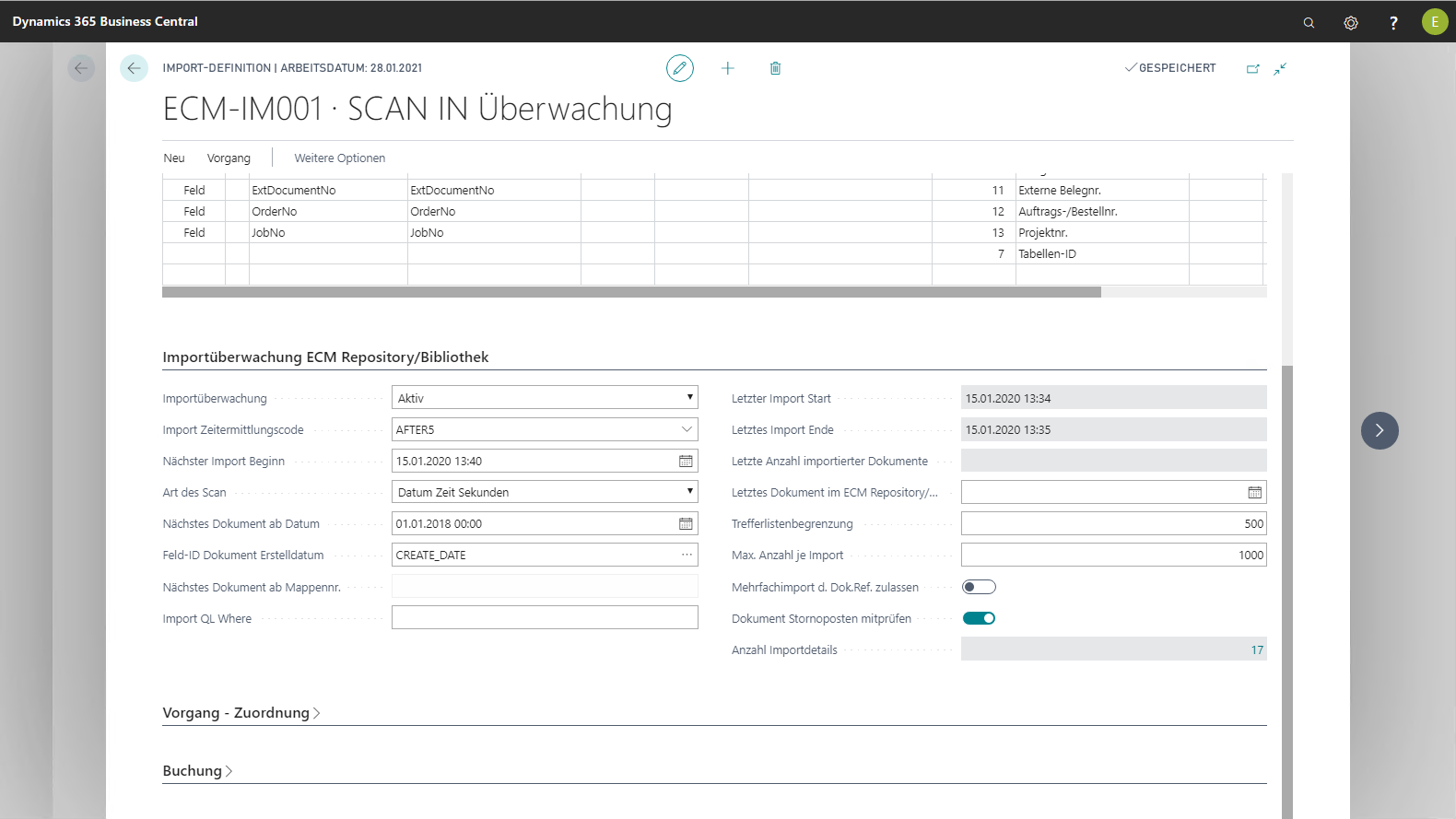1456x819 pixels.
Task: Expand the Buchung section
Action: pyautogui.click(x=197, y=771)
